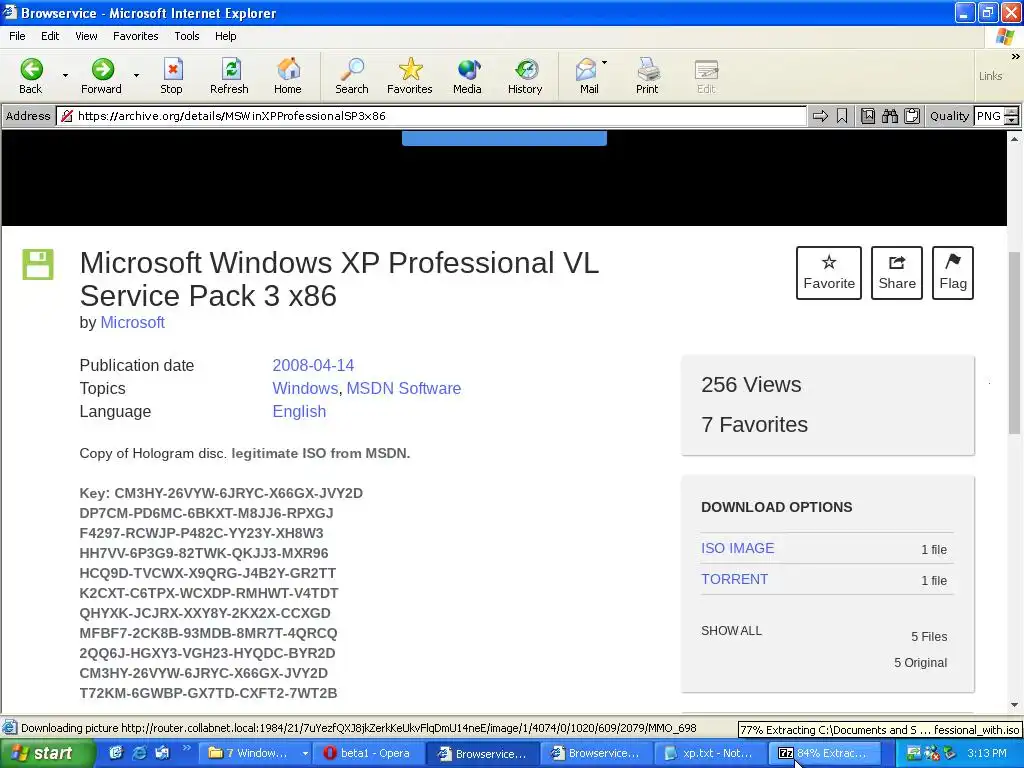Click the blue progress bar on black banner
Image resolution: width=1024 pixels, height=768 pixels.
[504, 138]
